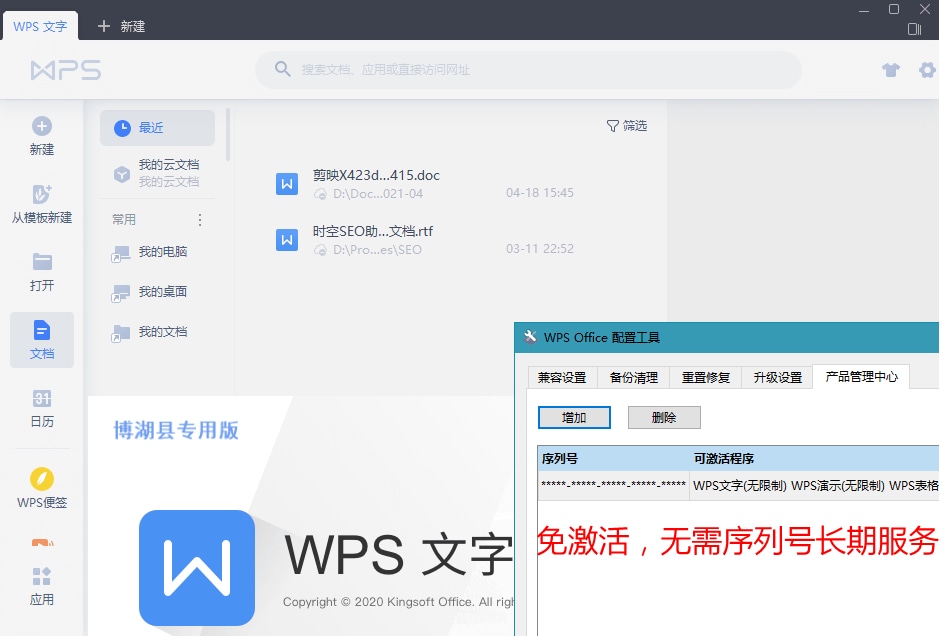Select the masked serial number cell
949x636 pixels.
pyautogui.click(x=613, y=485)
